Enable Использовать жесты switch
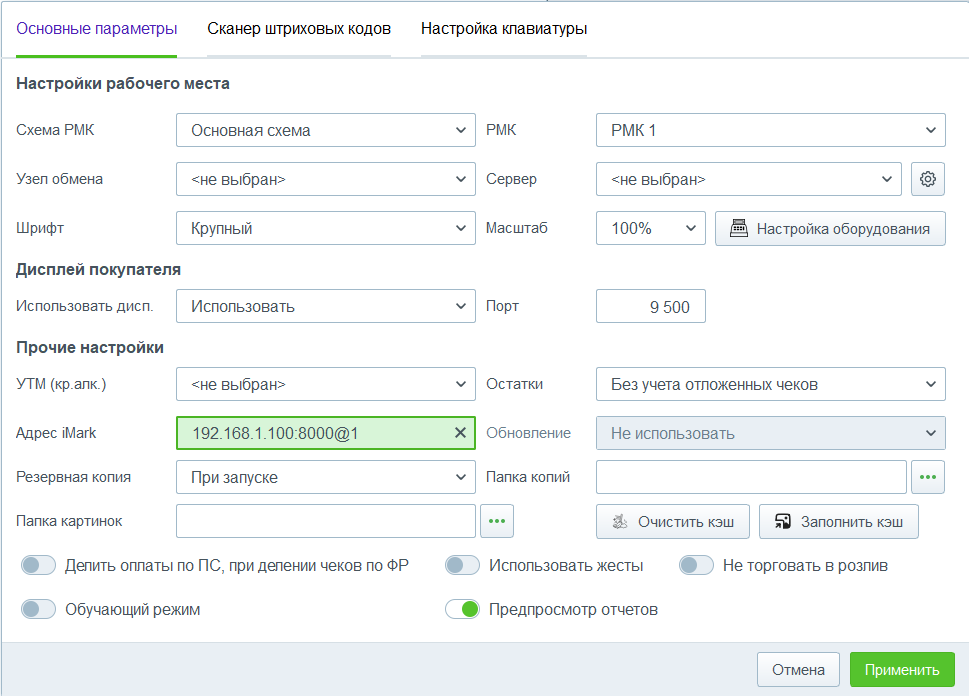This screenshot has height=696, width=969. pyautogui.click(x=463, y=566)
